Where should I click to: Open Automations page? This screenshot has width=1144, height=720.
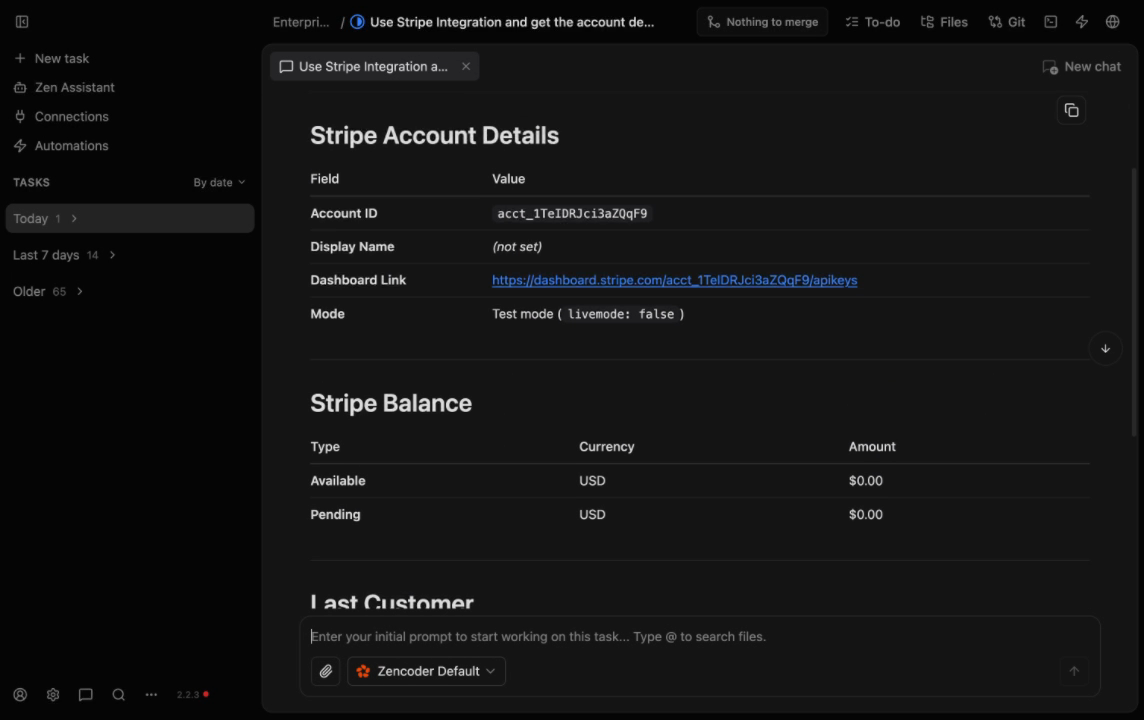[x=61, y=146]
